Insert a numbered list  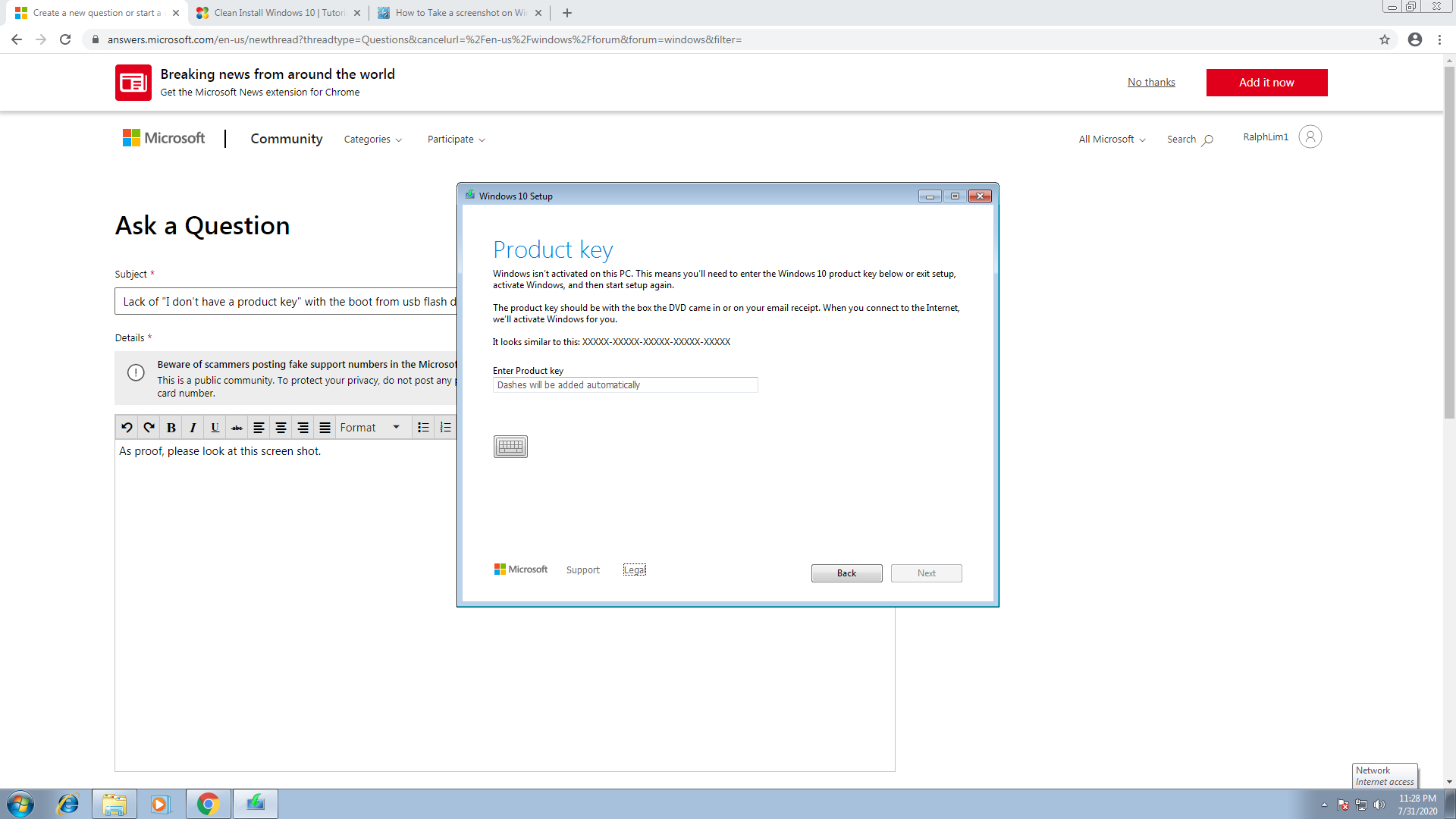tap(446, 428)
